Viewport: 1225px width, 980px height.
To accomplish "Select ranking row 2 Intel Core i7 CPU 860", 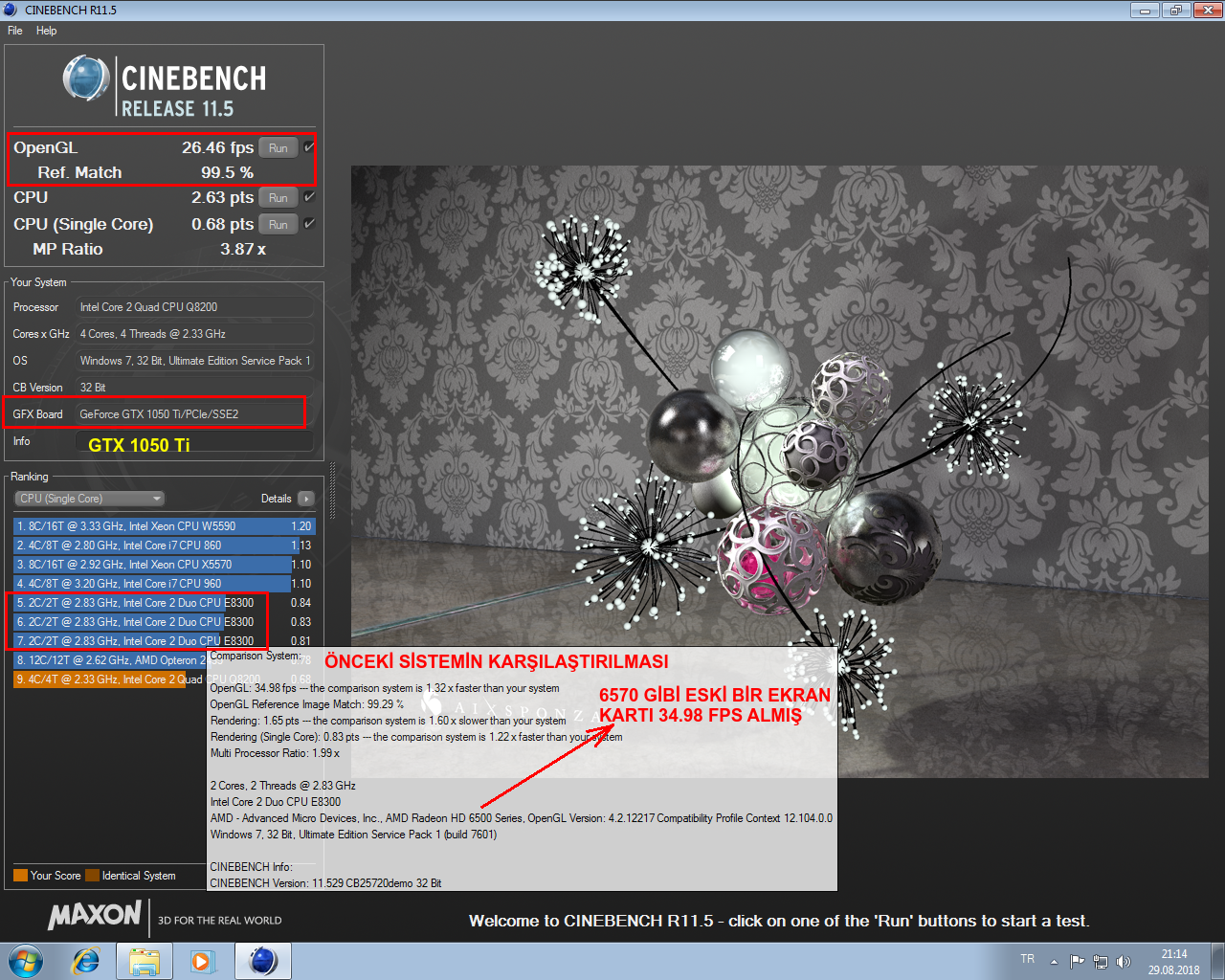I will 164,546.
